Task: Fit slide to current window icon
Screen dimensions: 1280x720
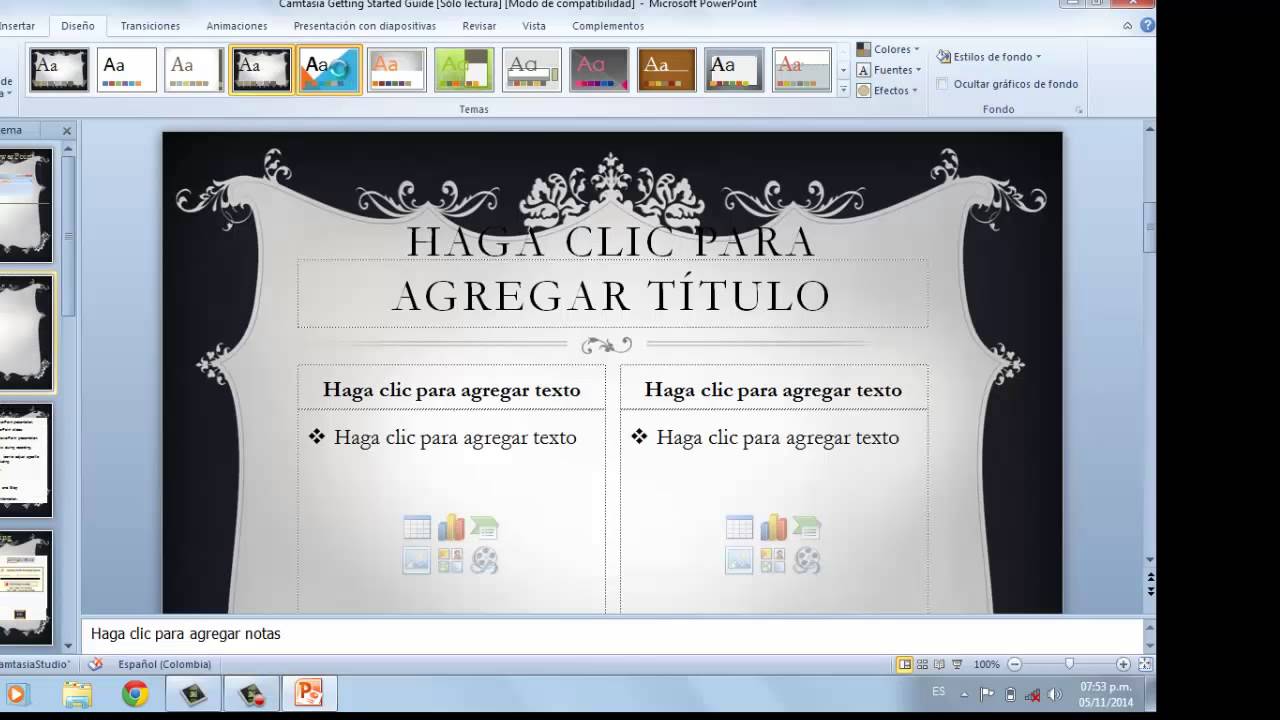Action: pyautogui.click(x=1145, y=664)
